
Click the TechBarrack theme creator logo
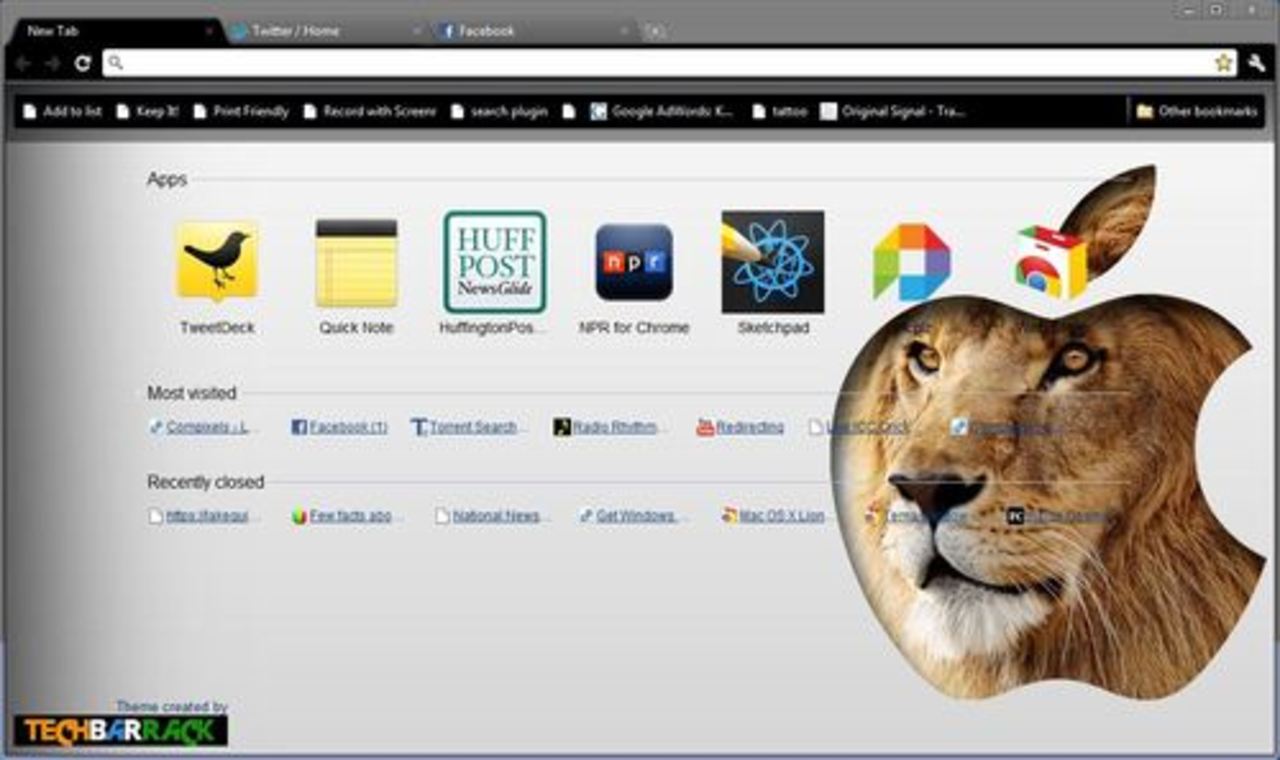[121, 730]
